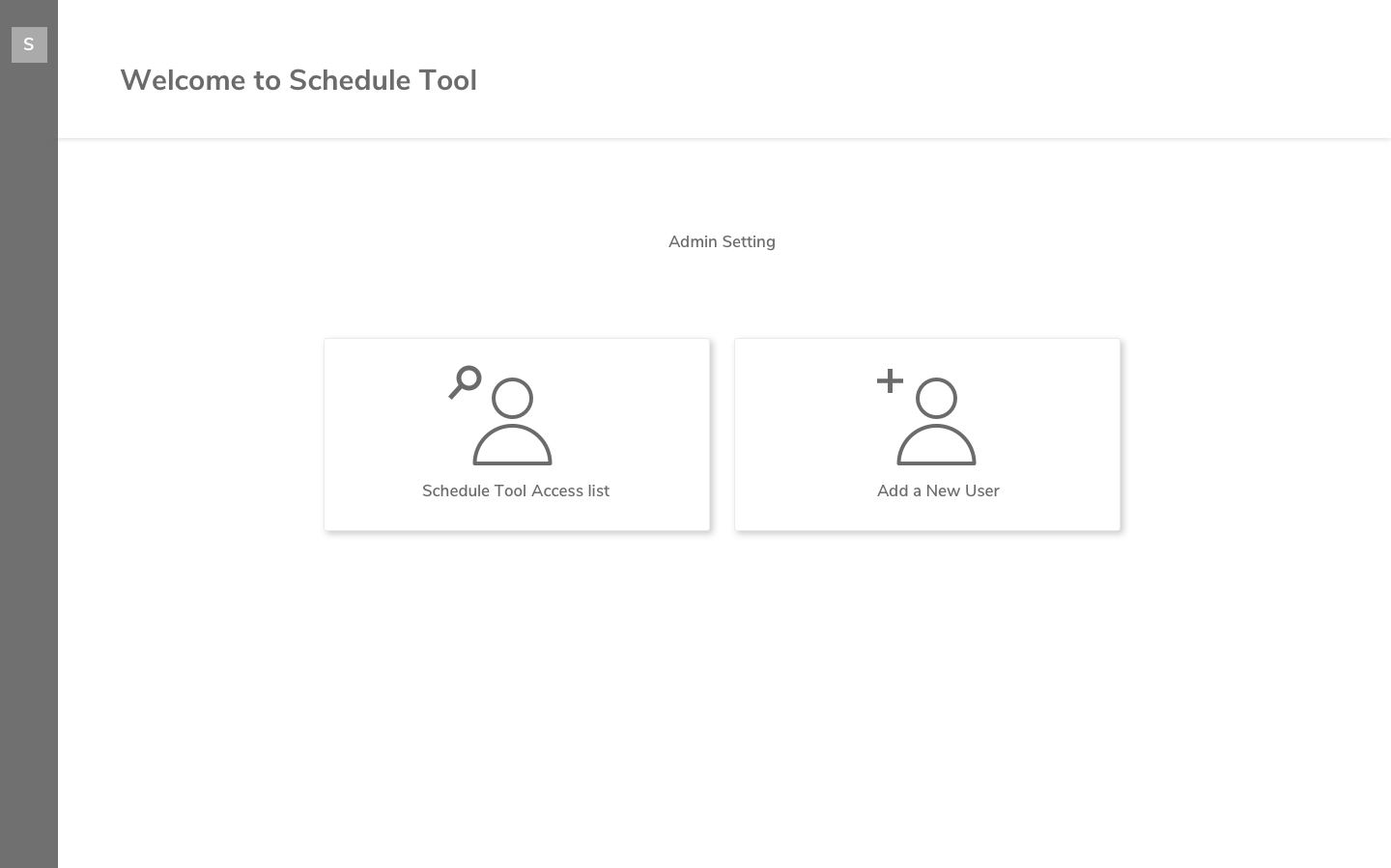Click the blank space below the Access list label
Screen dimensions: 1391x868
(517, 516)
